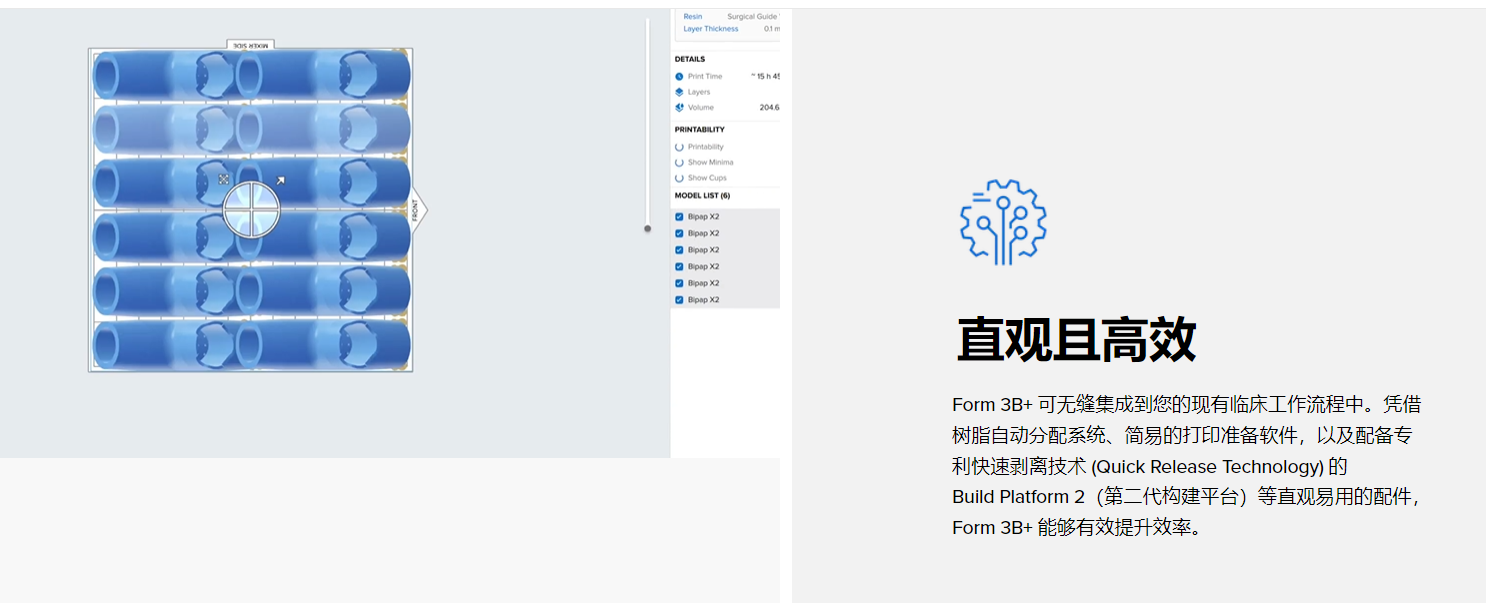Screen dimensions: 1486x603
Task: Click the move handle icon left of the manipulator
Action: pyautogui.click(x=224, y=179)
